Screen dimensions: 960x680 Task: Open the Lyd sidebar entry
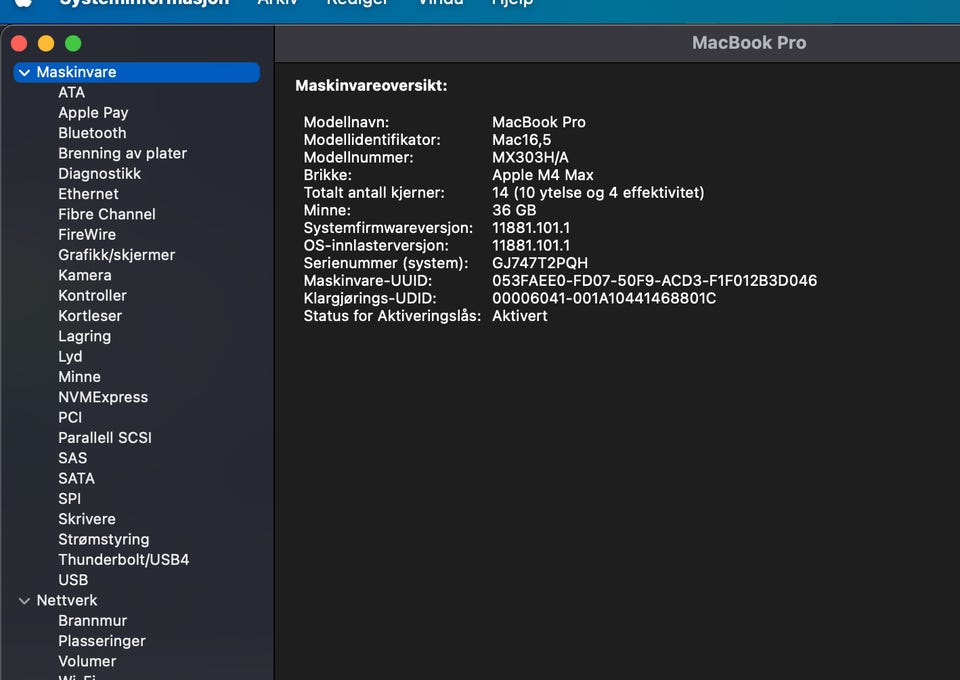click(70, 356)
